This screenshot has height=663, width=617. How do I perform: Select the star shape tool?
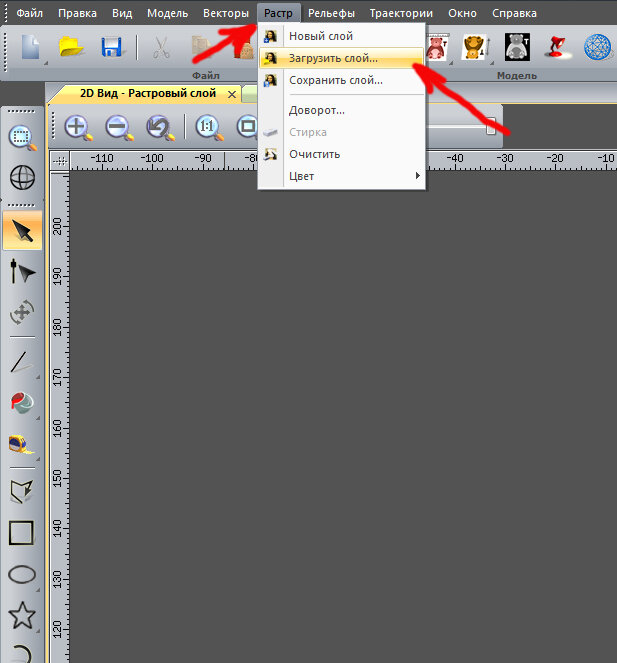[x=22, y=615]
